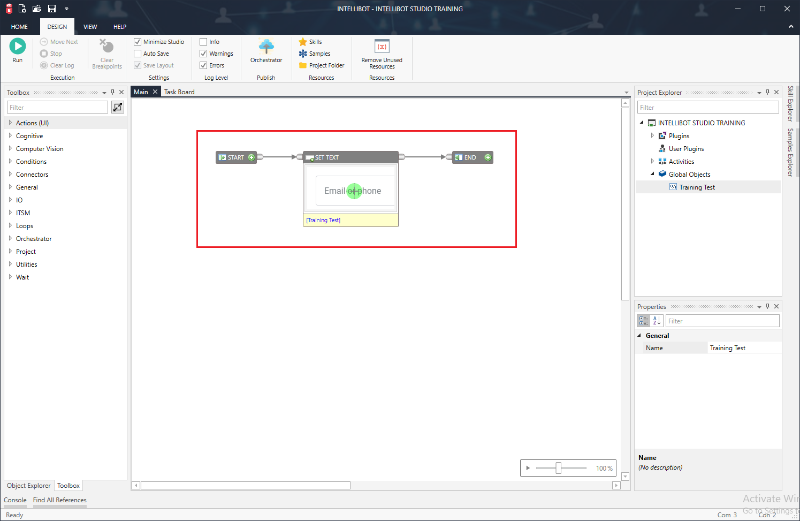Viewport: 800px width, 521px height.
Task: Open the Project Folder
Action: [x=321, y=65]
